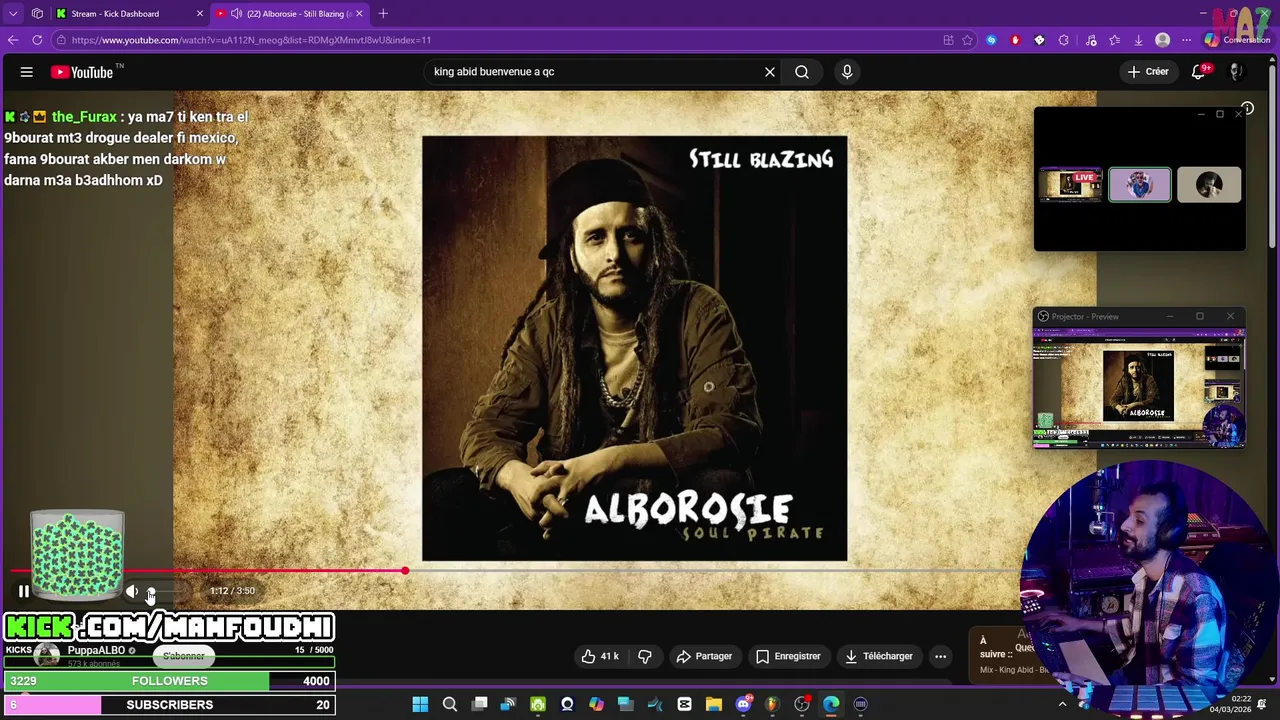Click the YouTube search magnifier button
The image size is (1280, 720).
(x=802, y=72)
